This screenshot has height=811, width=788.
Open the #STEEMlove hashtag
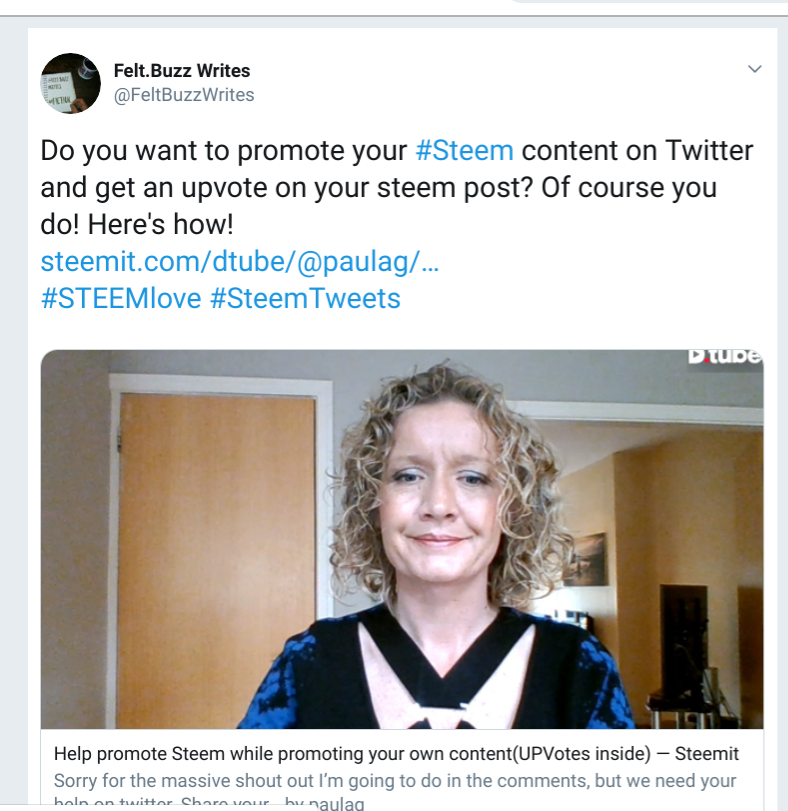pos(121,298)
